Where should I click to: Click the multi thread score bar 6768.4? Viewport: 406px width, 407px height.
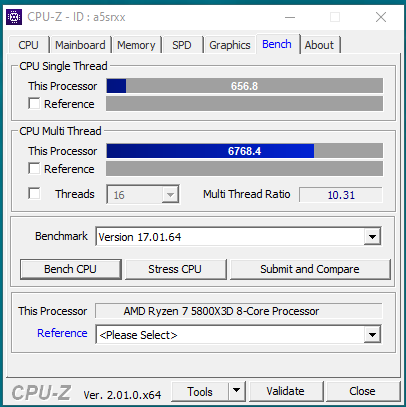click(x=244, y=151)
